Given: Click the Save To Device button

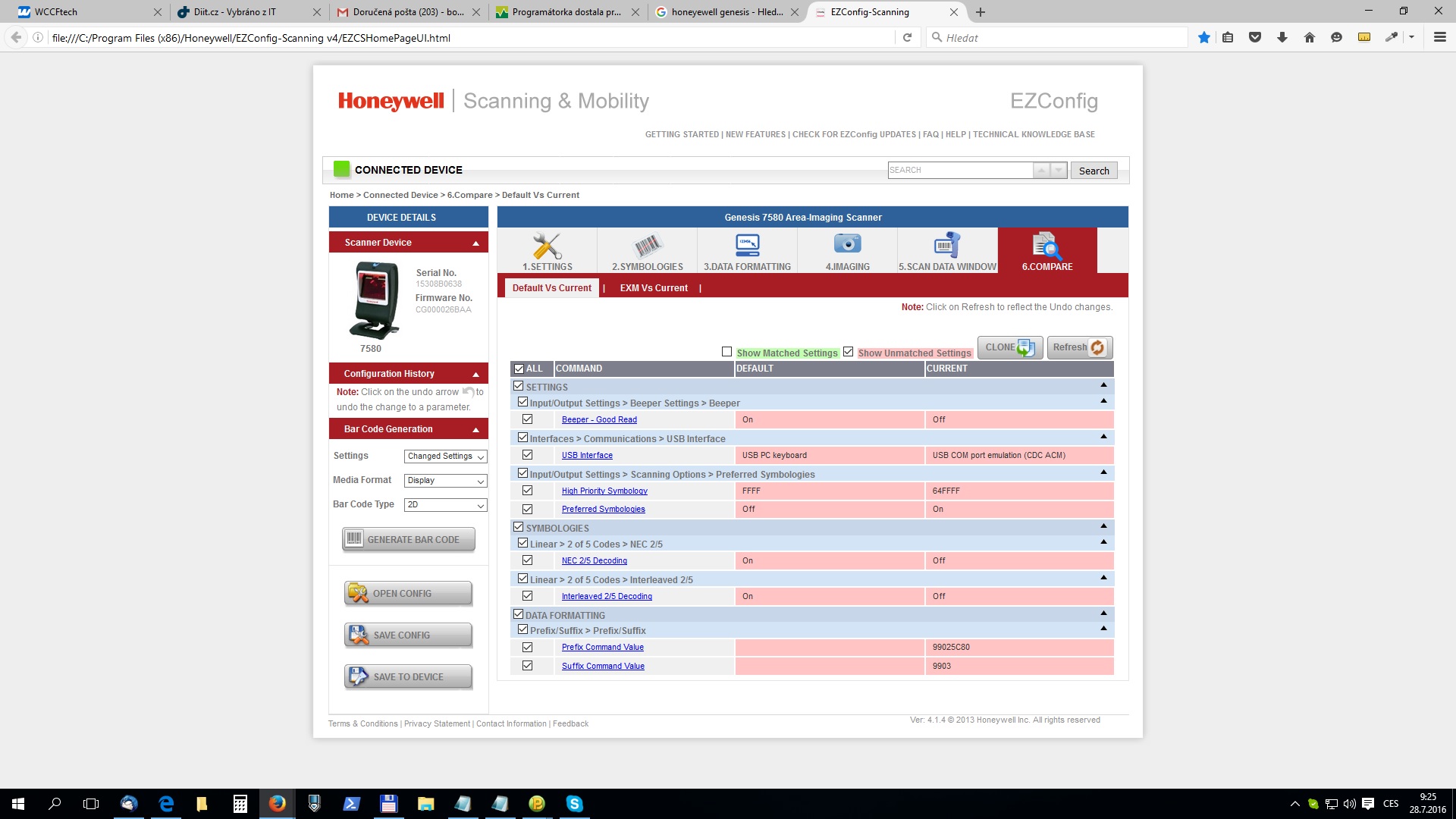Looking at the screenshot, I should point(408,677).
